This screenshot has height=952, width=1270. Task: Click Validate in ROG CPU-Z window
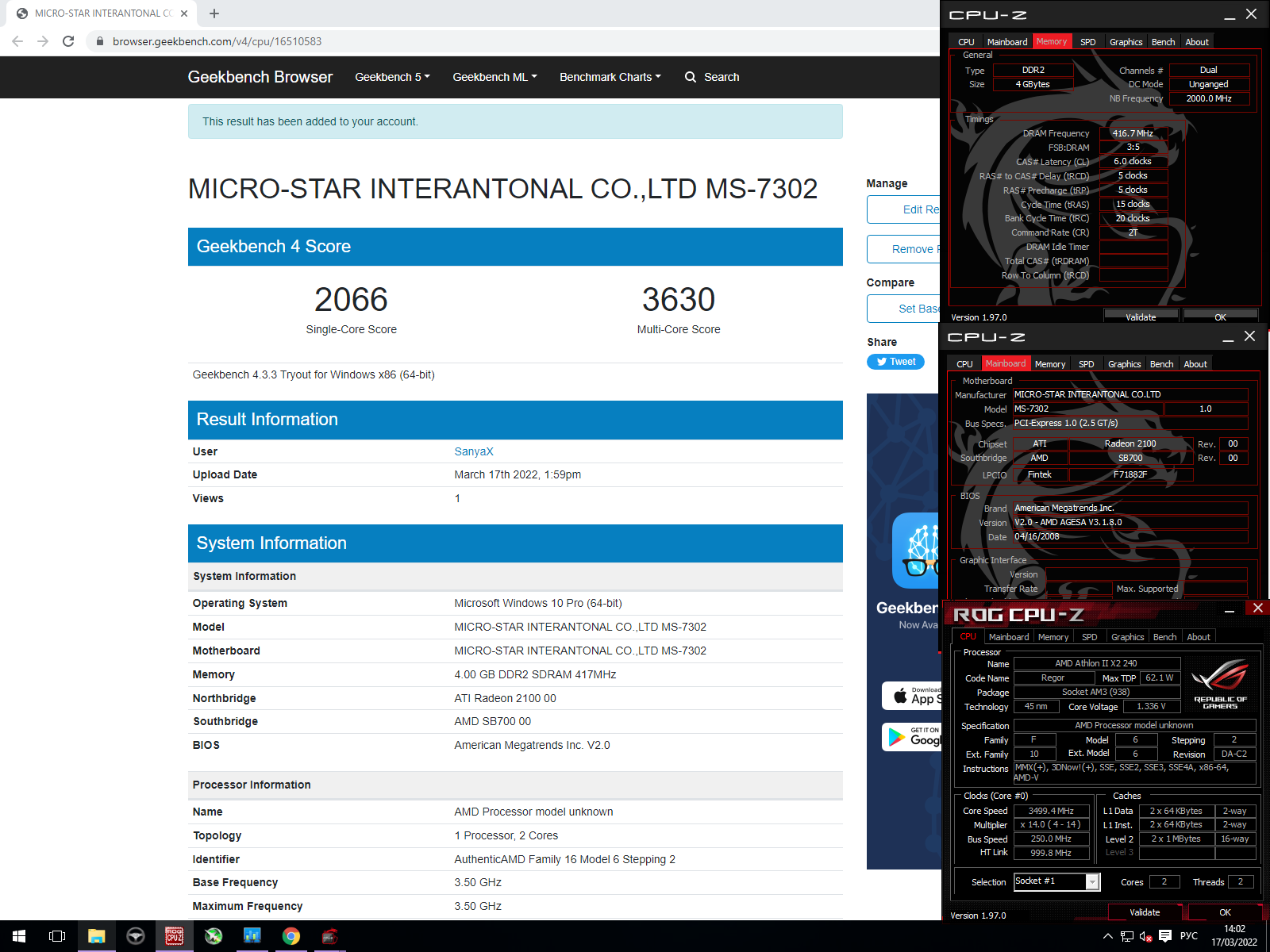click(1145, 912)
